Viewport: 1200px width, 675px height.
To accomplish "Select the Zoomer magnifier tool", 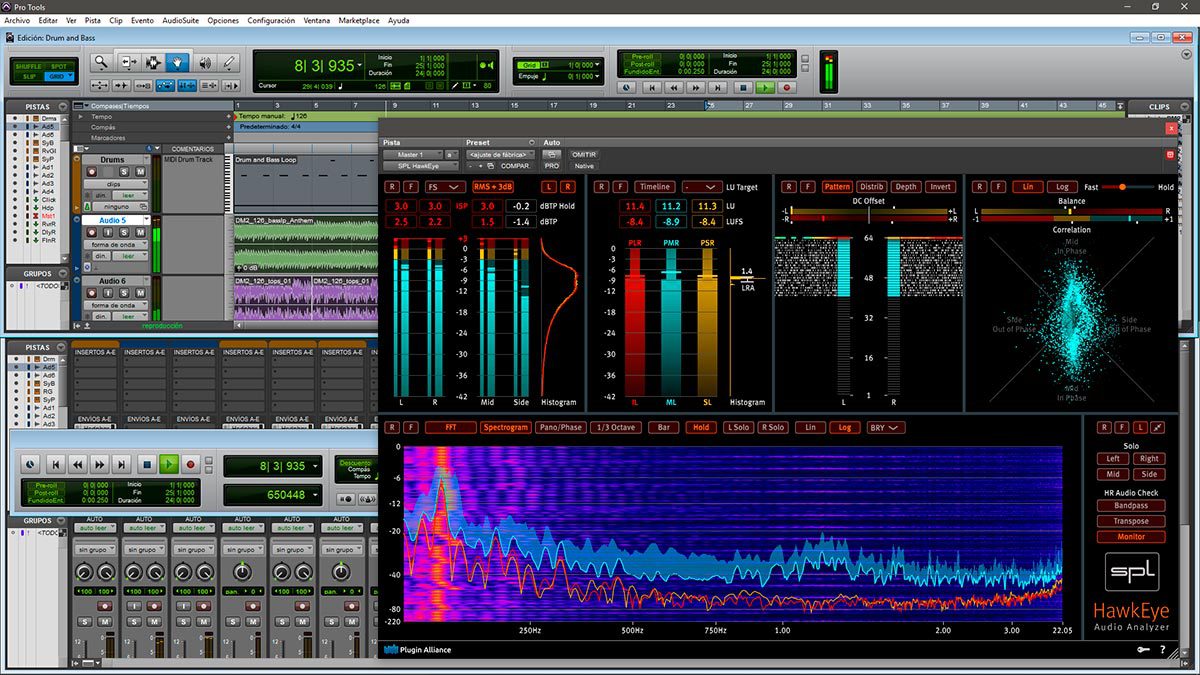I will click(x=101, y=62).
